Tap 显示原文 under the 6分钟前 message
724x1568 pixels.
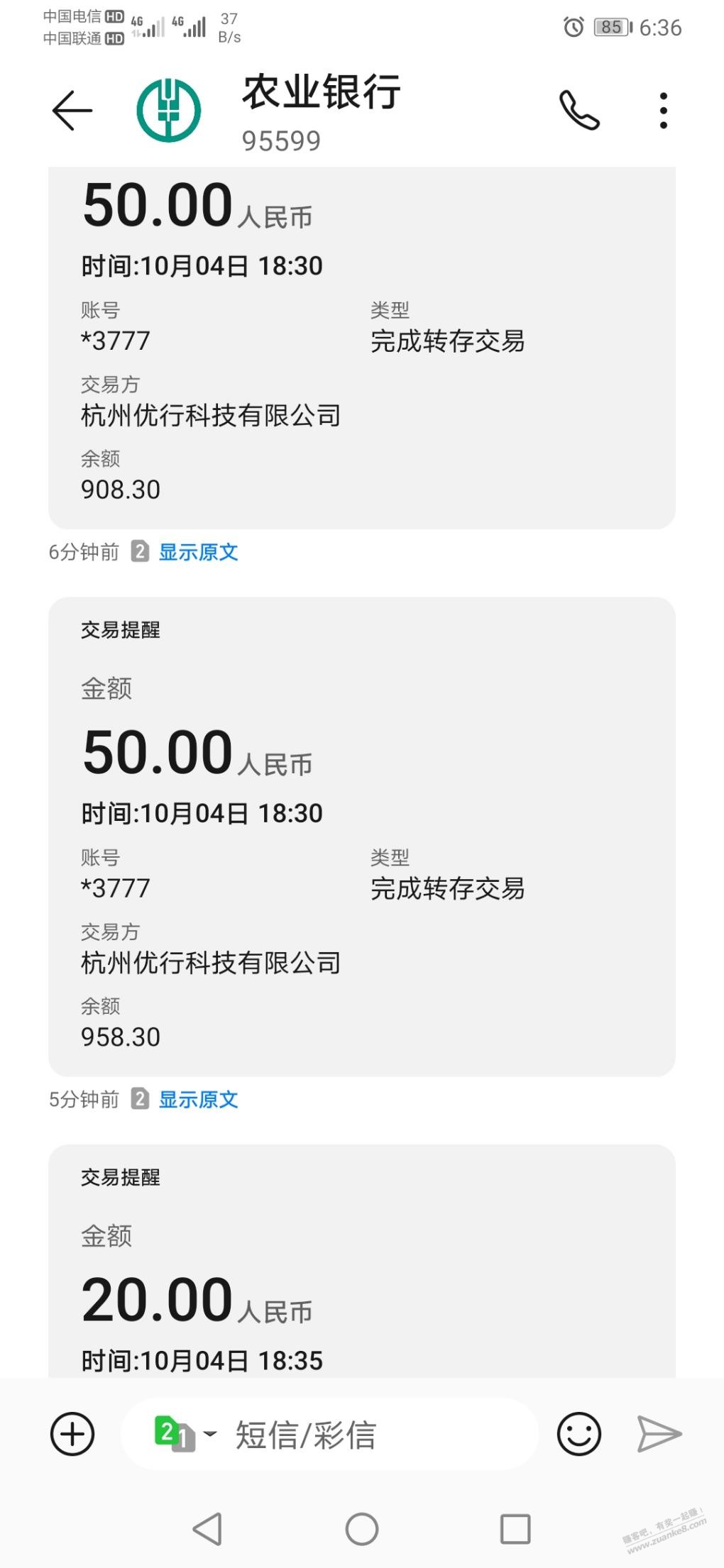[x=198, y=552]
